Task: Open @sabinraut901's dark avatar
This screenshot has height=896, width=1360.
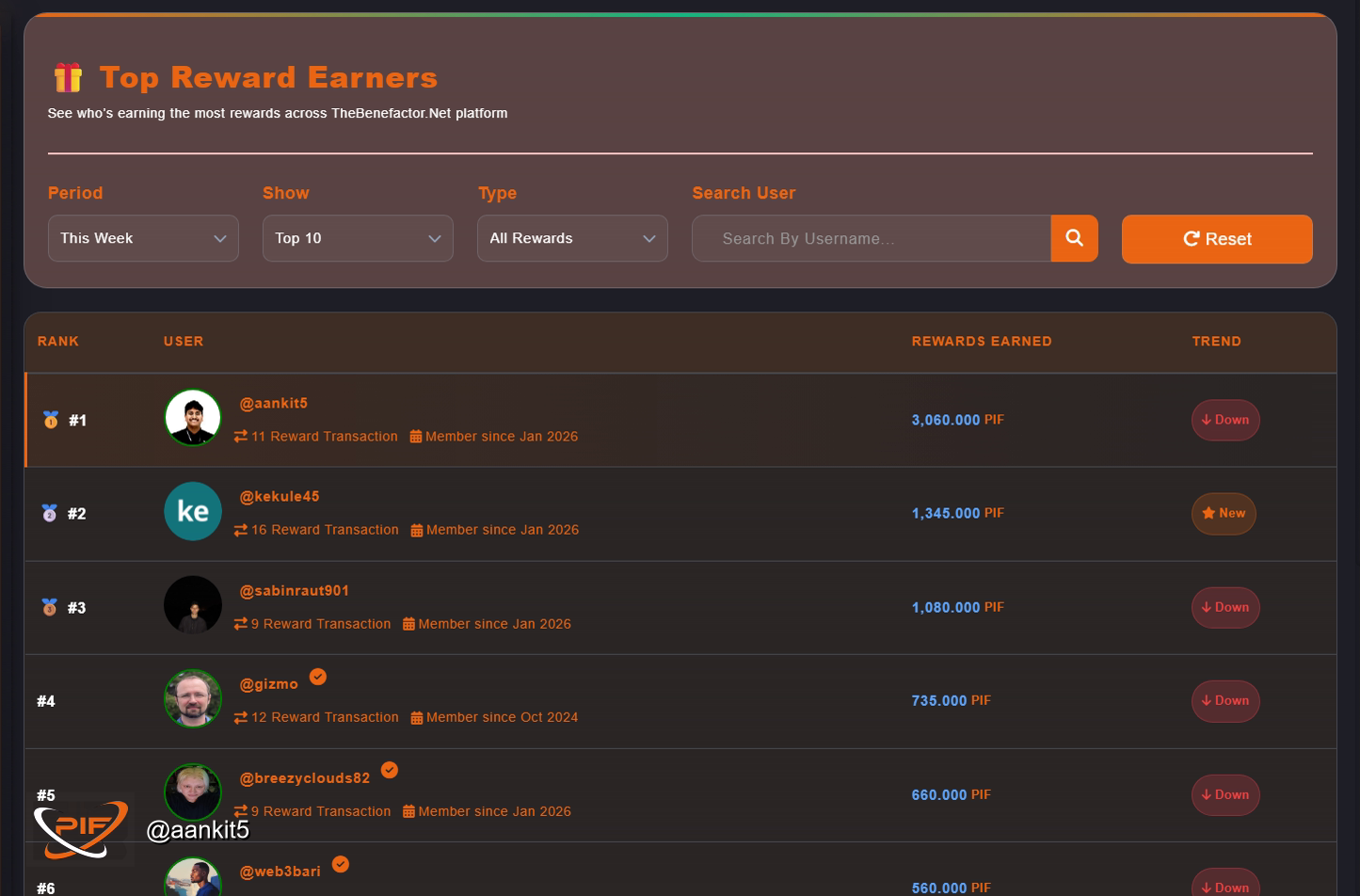Action: [193, 604]
